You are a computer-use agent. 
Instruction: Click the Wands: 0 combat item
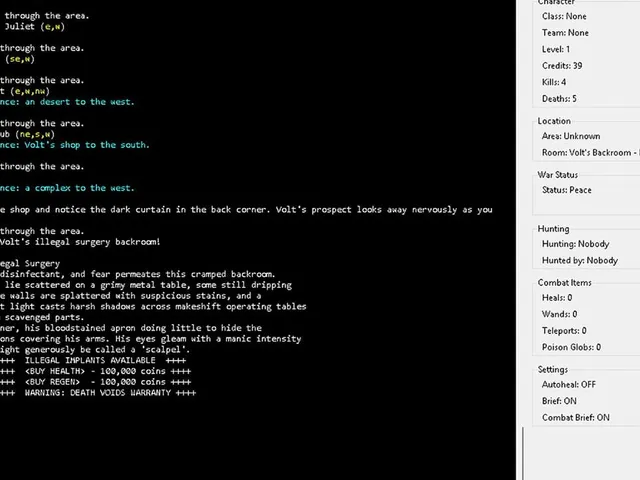(x=559, y=314)
